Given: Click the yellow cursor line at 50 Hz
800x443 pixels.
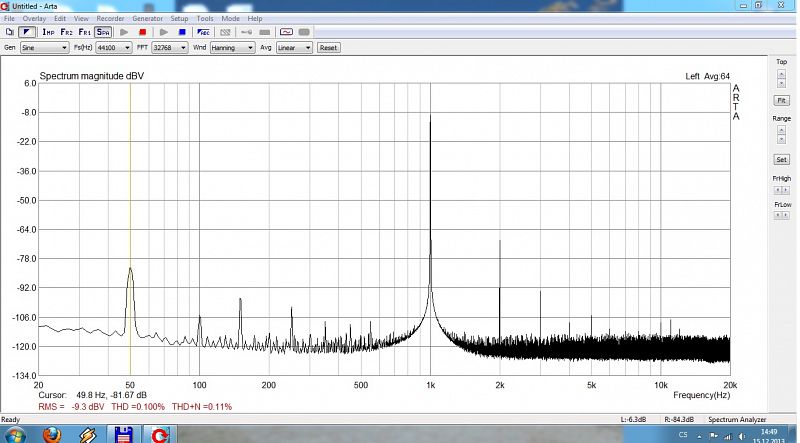Looking at the screenshot, I should [130, 230].
